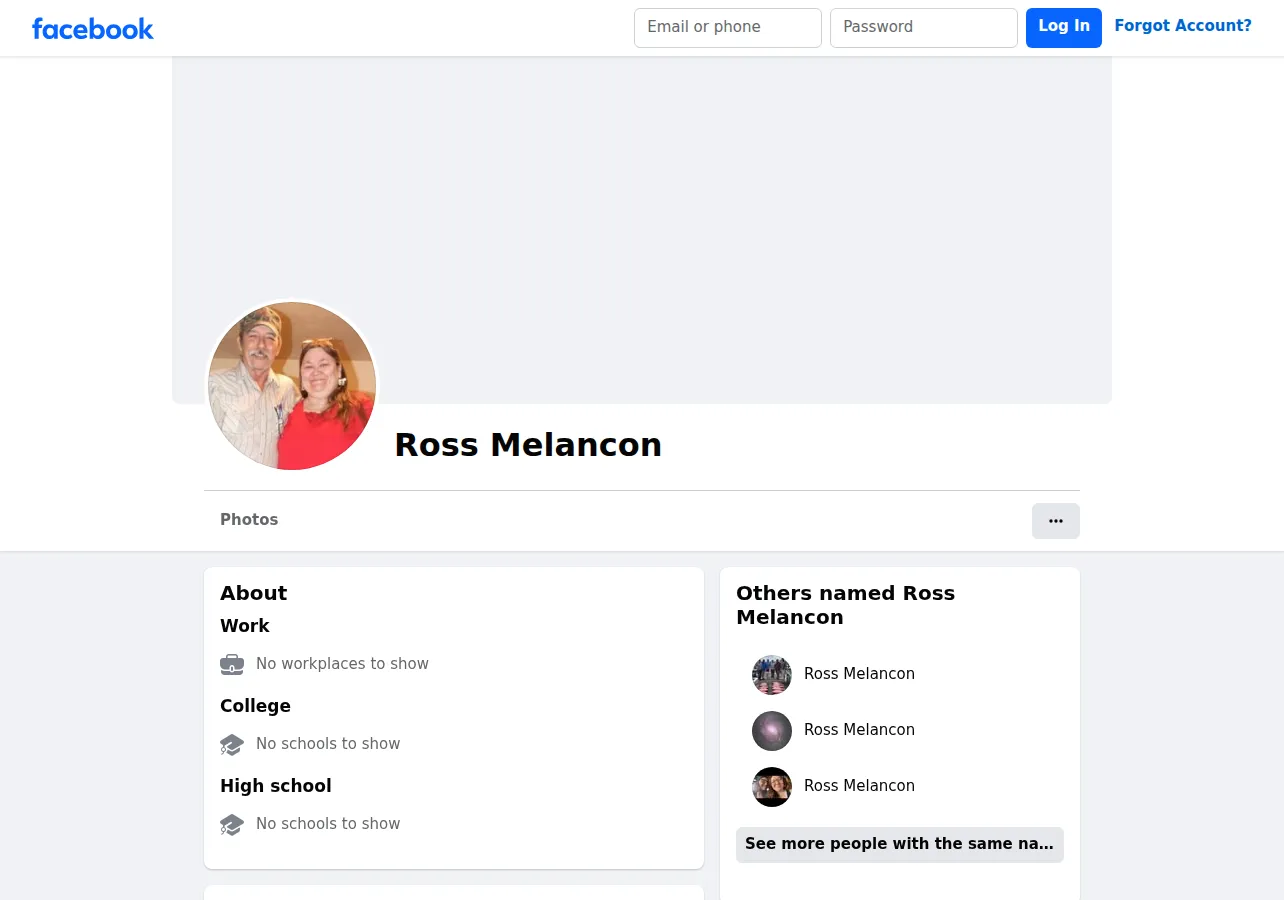Viewport: 1284px width, 900px height.
Task: Click the Ross Melancon profile name heading
Action: tap(528, 445)
